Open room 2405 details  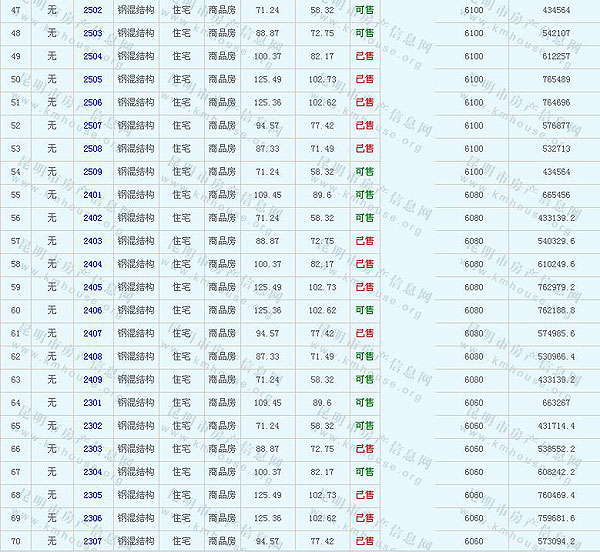pos(92,287)
